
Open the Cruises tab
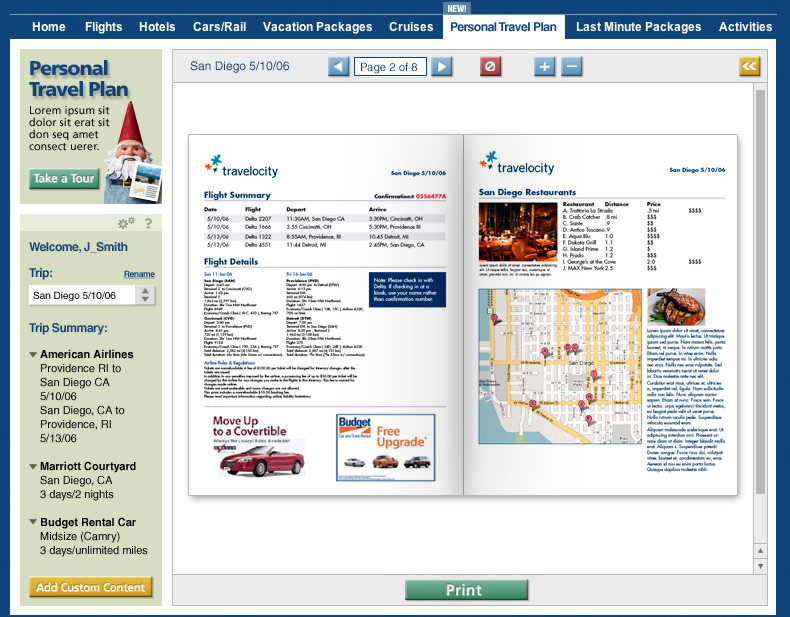[x=411, y=27]
